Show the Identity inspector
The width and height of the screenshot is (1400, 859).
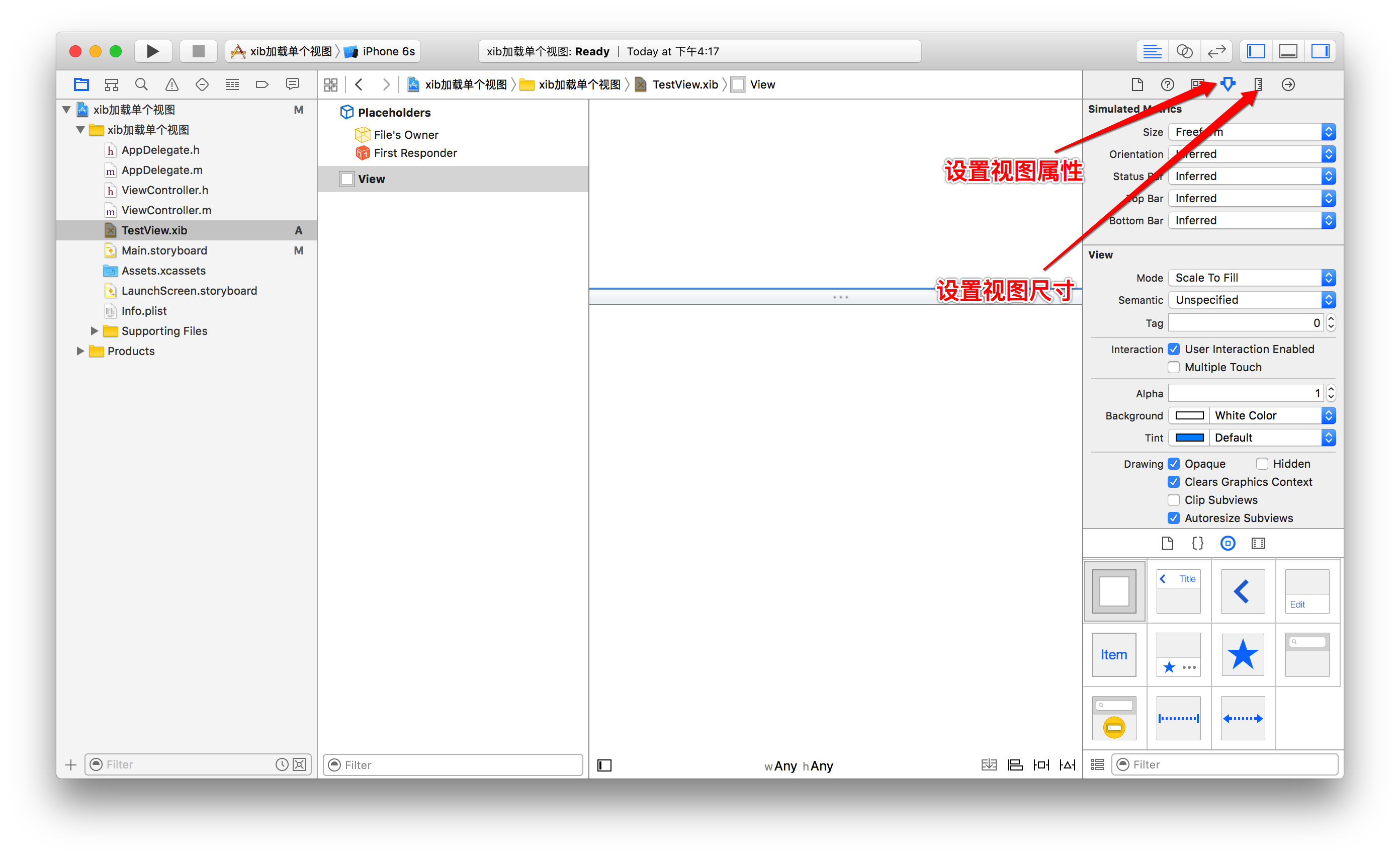coord(1197,84)
